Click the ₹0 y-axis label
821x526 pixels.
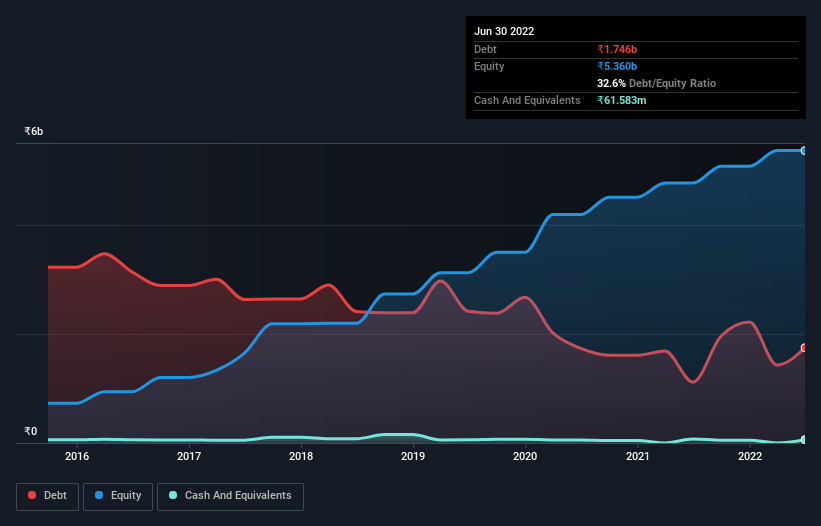(31, 431)
